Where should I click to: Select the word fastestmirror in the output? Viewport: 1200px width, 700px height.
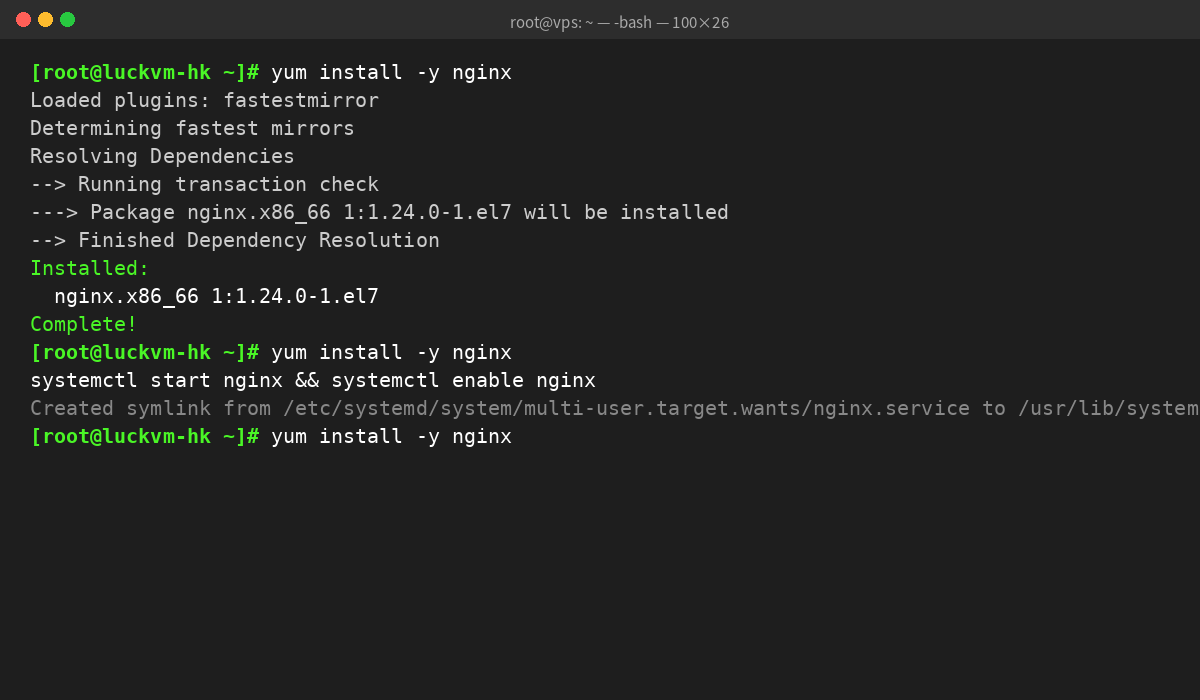pos(301,101)
